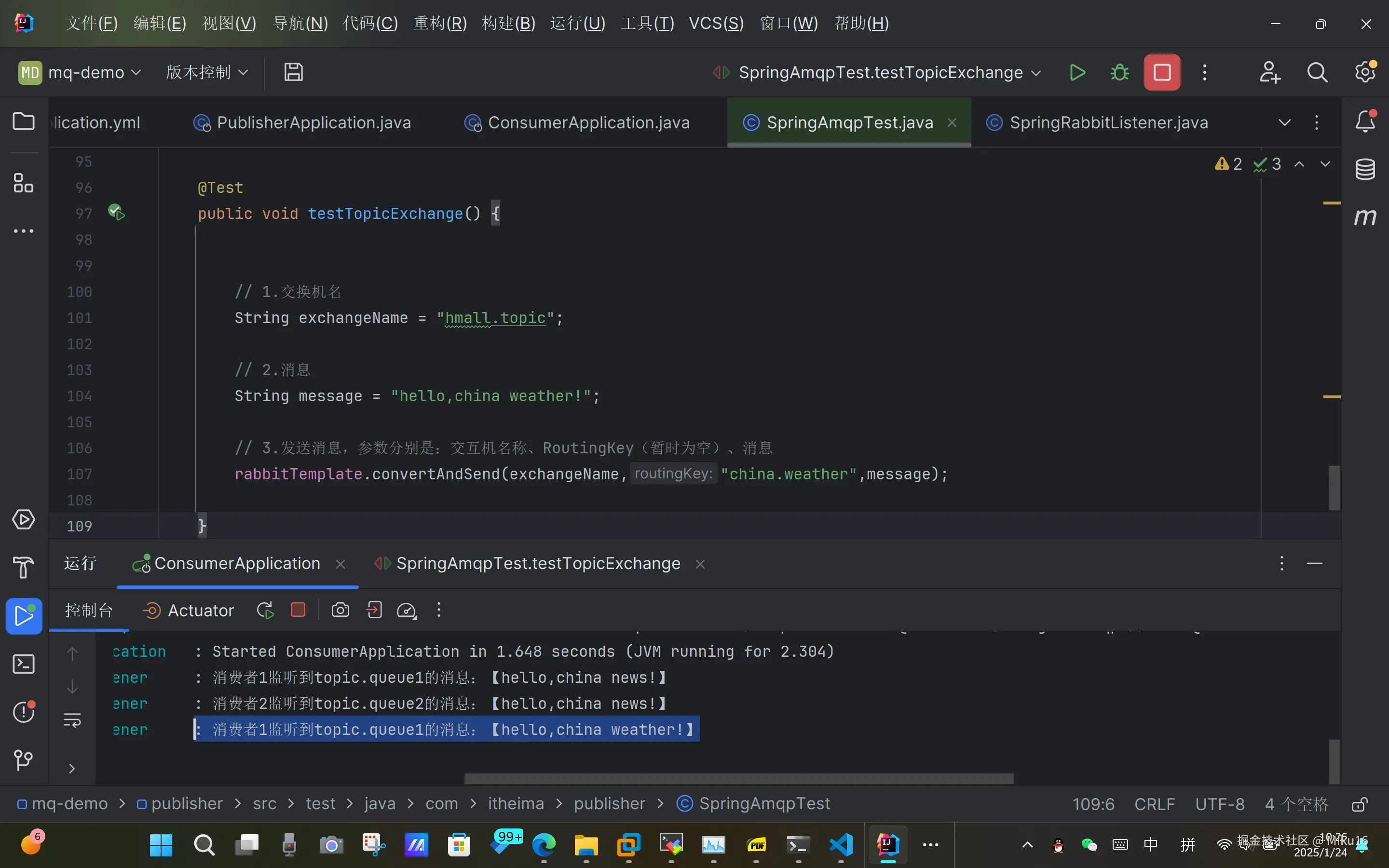Stop the running process with red stop button
Screen dimensions: 1389x868
[1162, 72]
